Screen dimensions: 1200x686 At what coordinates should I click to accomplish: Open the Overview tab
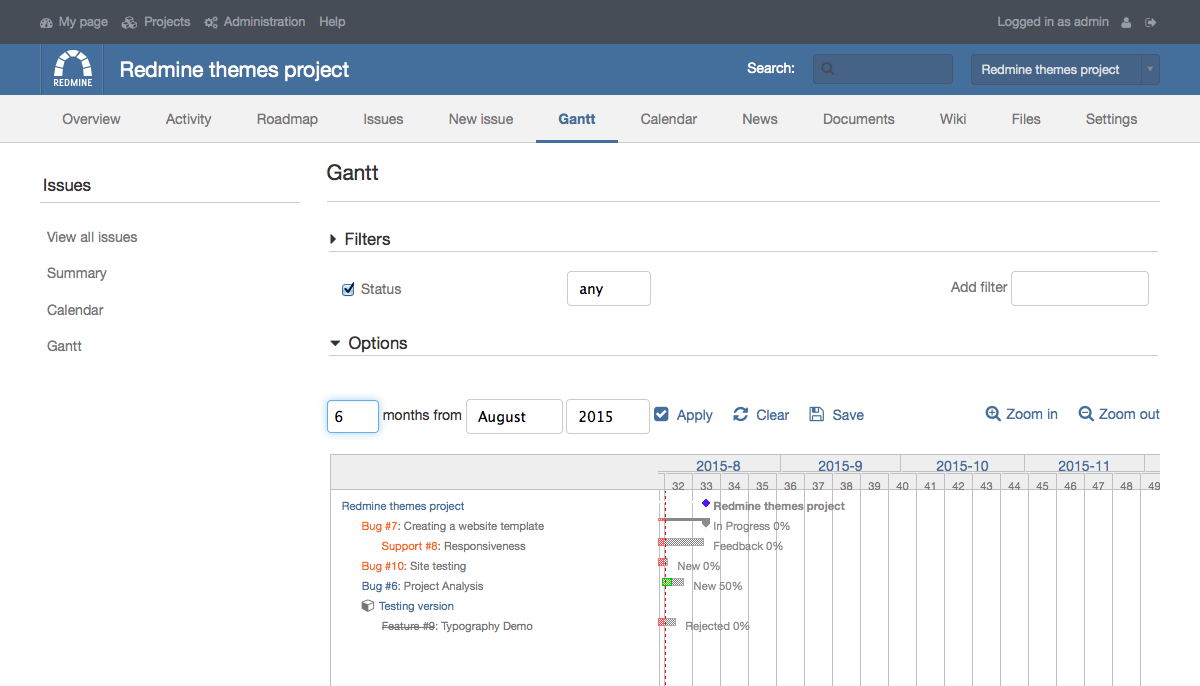[91, 119]
